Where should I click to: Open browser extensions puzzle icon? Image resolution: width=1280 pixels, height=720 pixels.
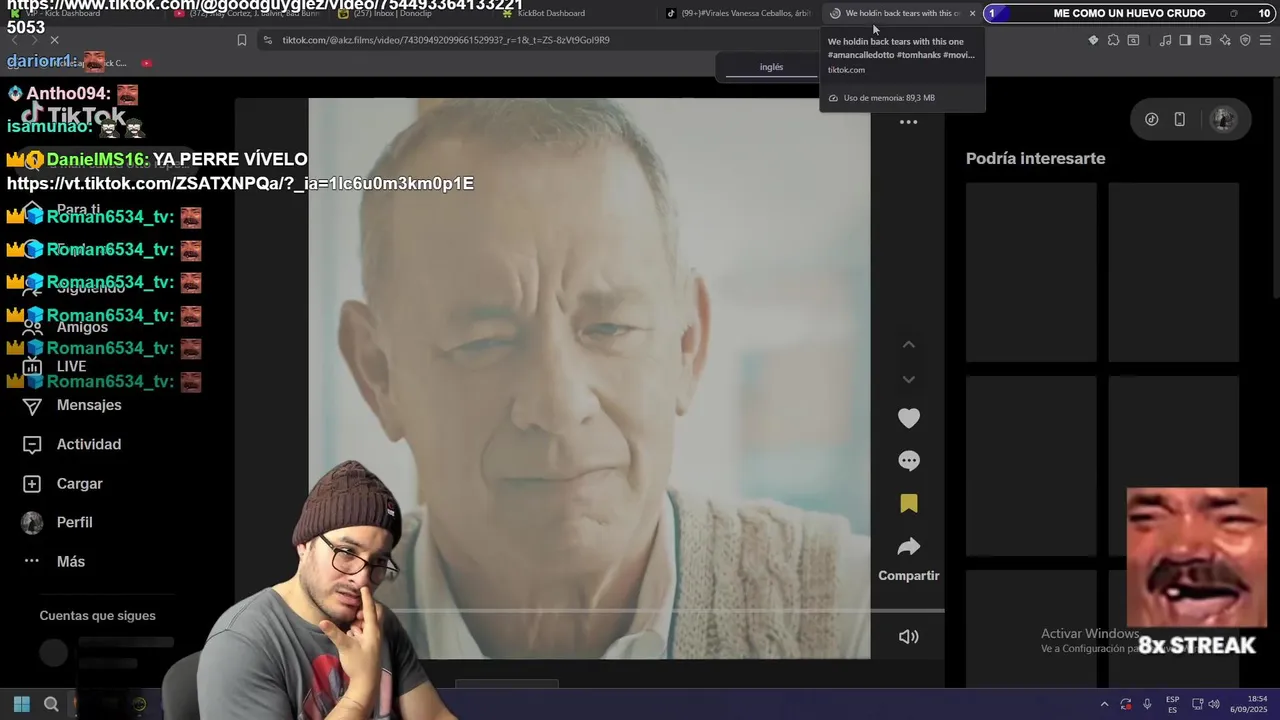point(1113,40)
